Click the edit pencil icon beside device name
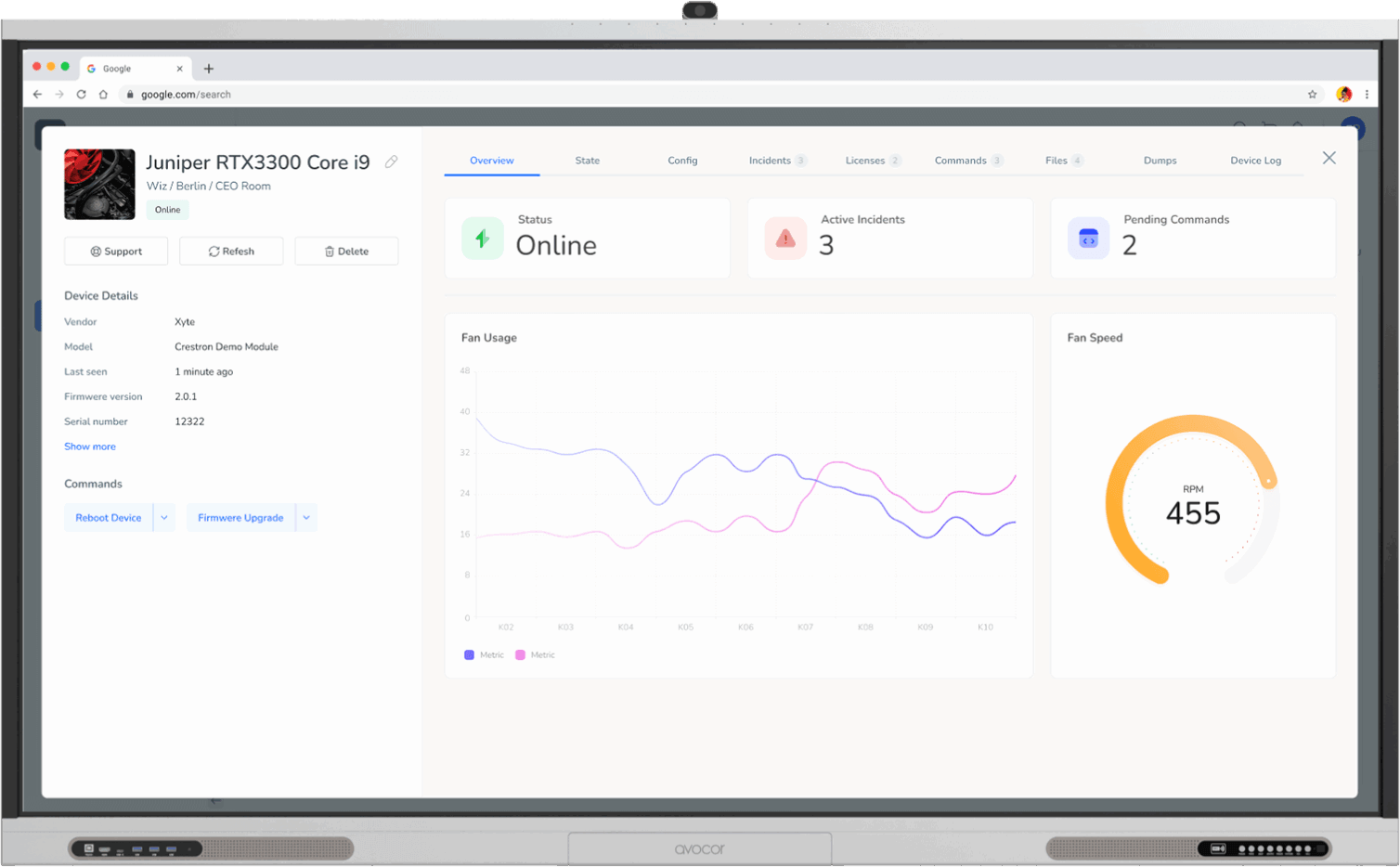 [x=392, y=162]
